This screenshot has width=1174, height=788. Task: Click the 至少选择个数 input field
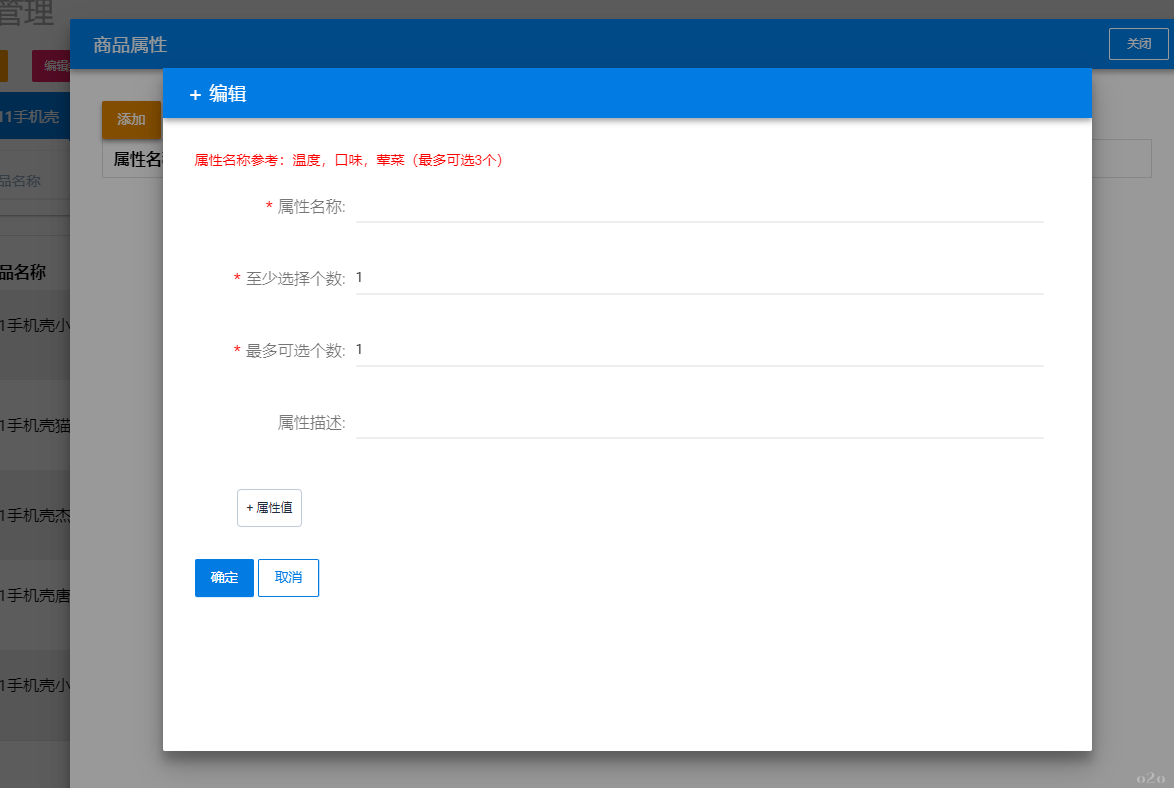(699, 278)
